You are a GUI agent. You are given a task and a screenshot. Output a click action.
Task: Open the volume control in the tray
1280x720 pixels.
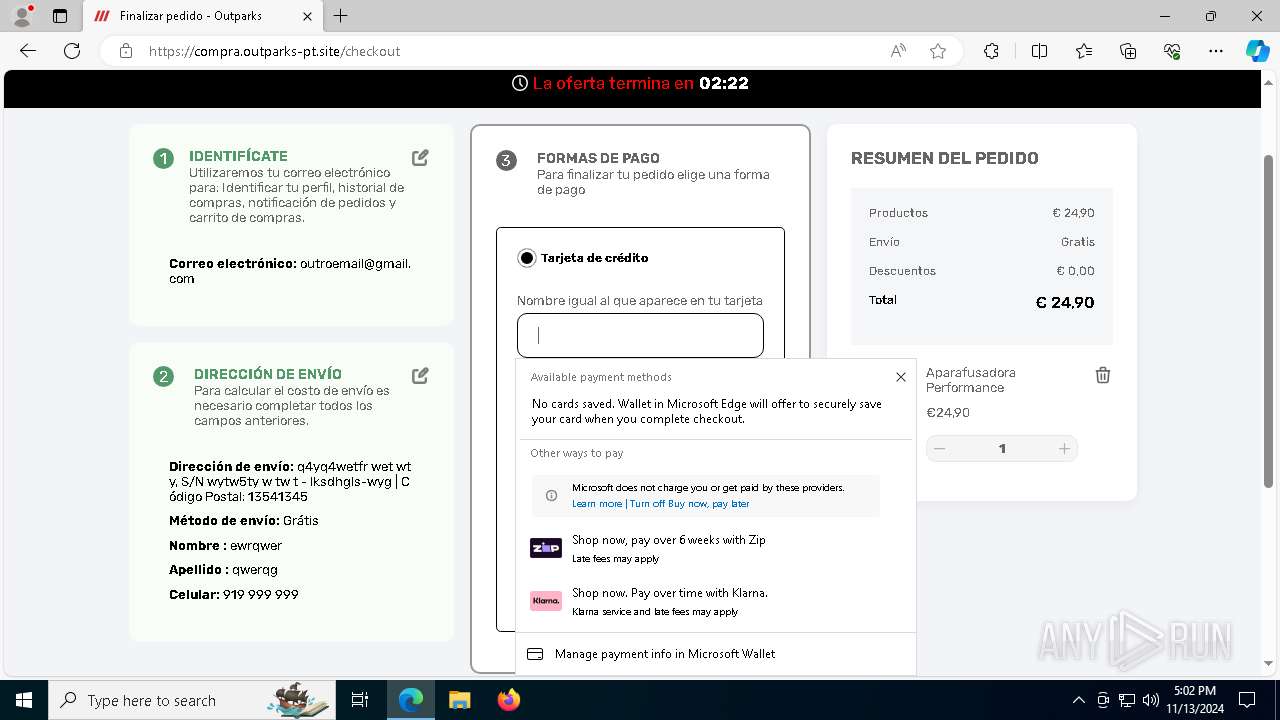click(1151, 700)
